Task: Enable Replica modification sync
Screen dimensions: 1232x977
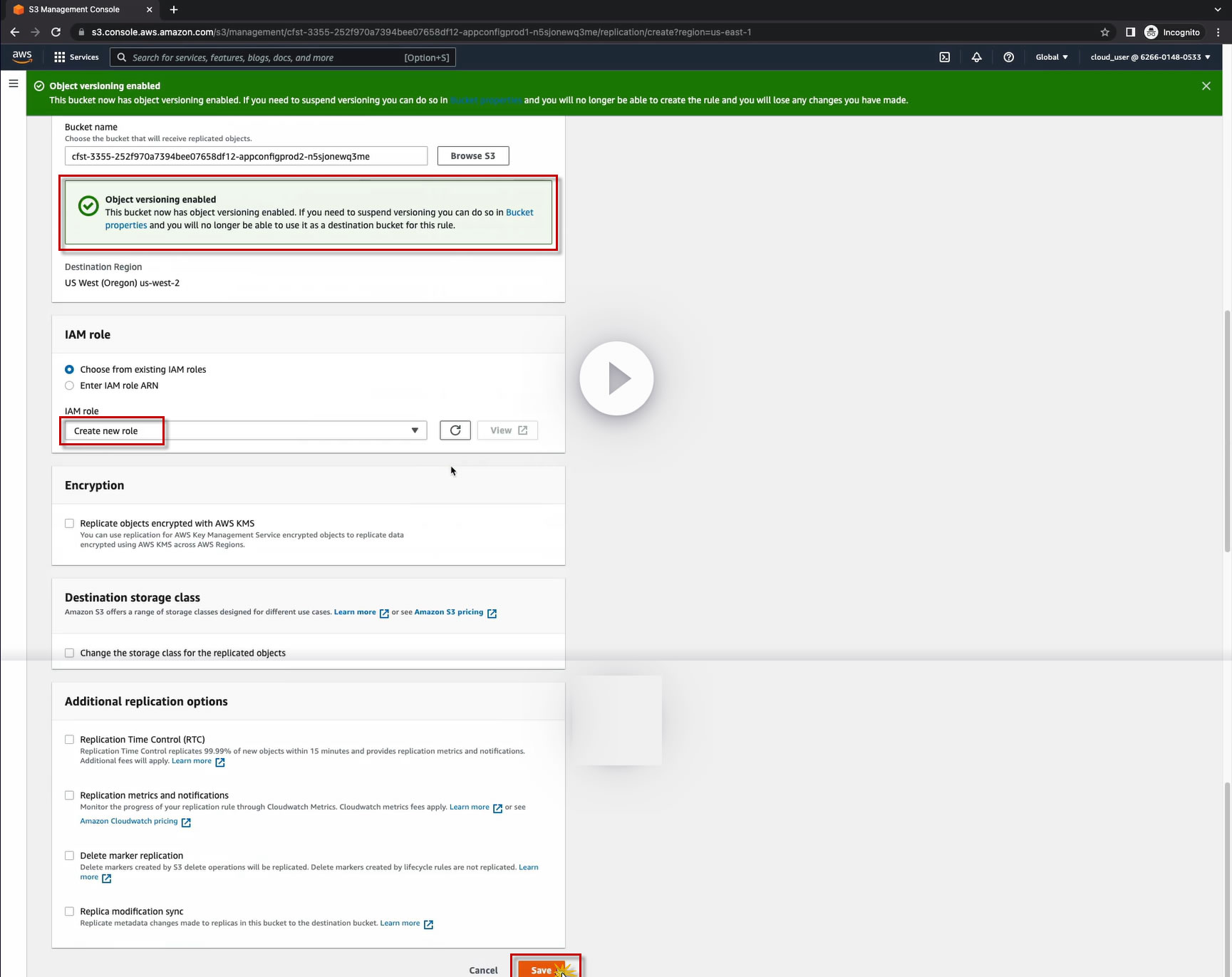Action: tap(69, 911)
